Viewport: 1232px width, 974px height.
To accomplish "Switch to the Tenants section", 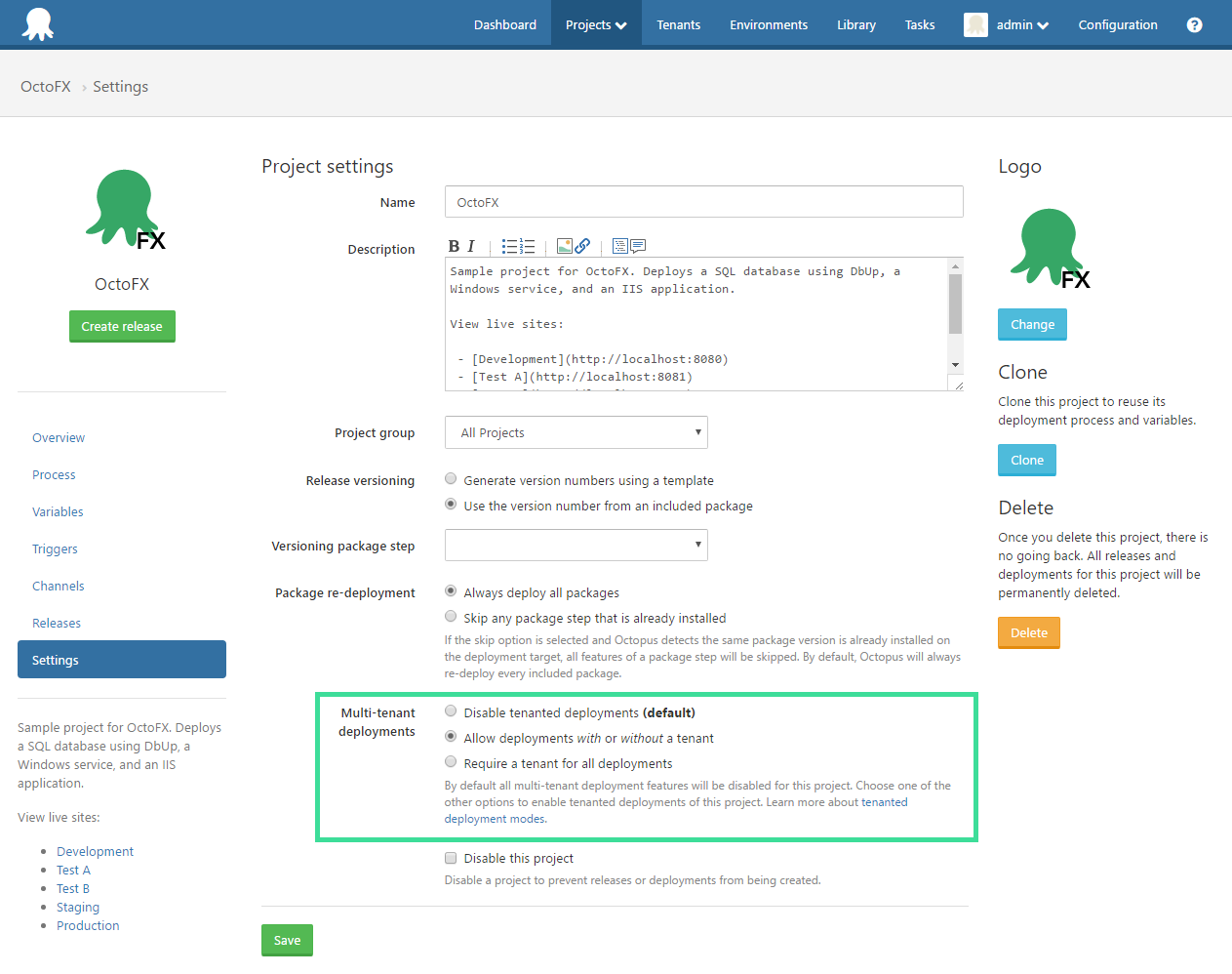I will (x=678, y=24).
